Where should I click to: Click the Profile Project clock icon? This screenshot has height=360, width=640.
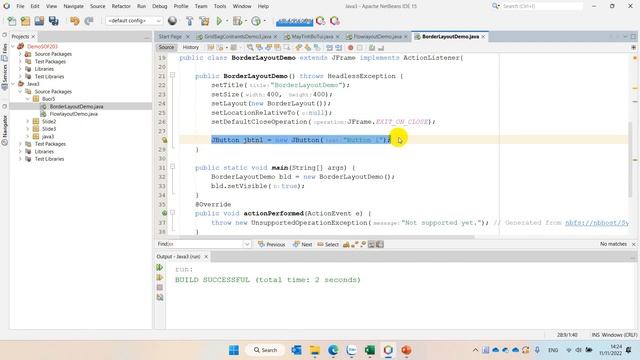(256, 21)
